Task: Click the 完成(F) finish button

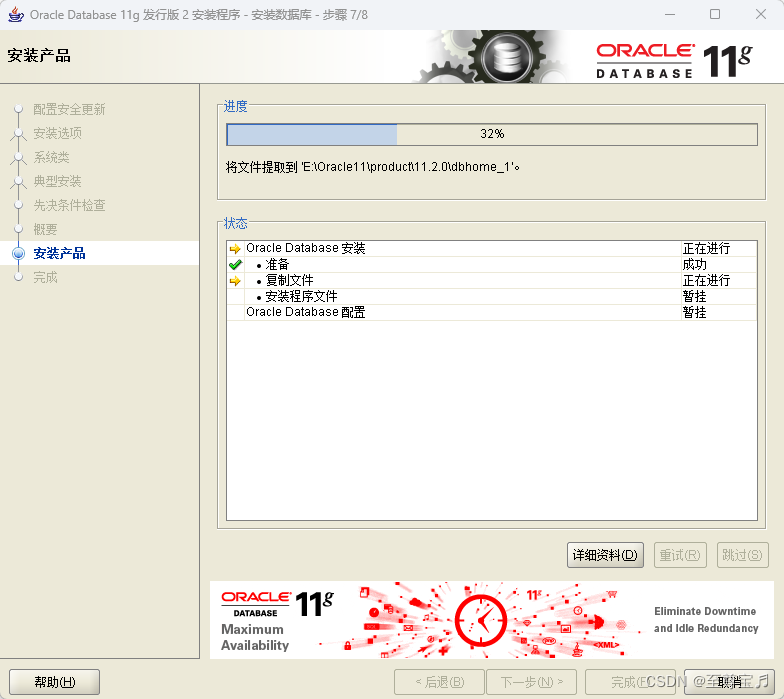Action: [630, 682]
